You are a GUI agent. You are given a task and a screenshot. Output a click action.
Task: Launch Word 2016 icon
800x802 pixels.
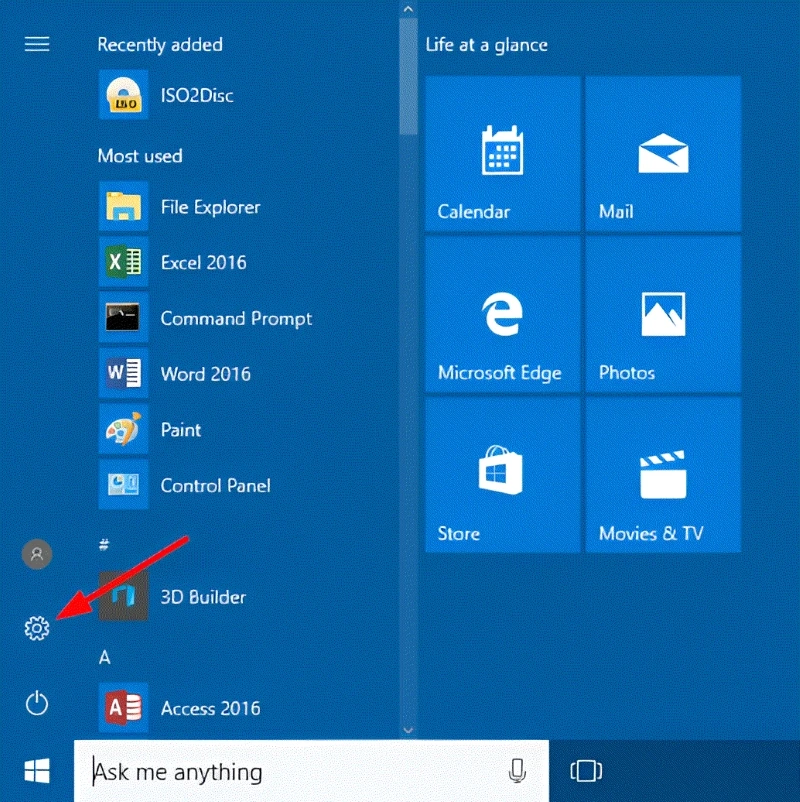pyautogui.click(x=123, y=374)
